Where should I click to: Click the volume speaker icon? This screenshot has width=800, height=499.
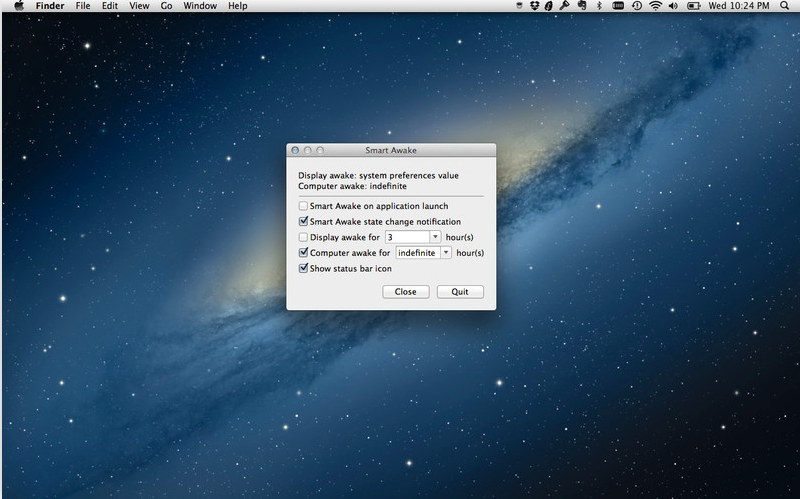click(x=674, y=6)
